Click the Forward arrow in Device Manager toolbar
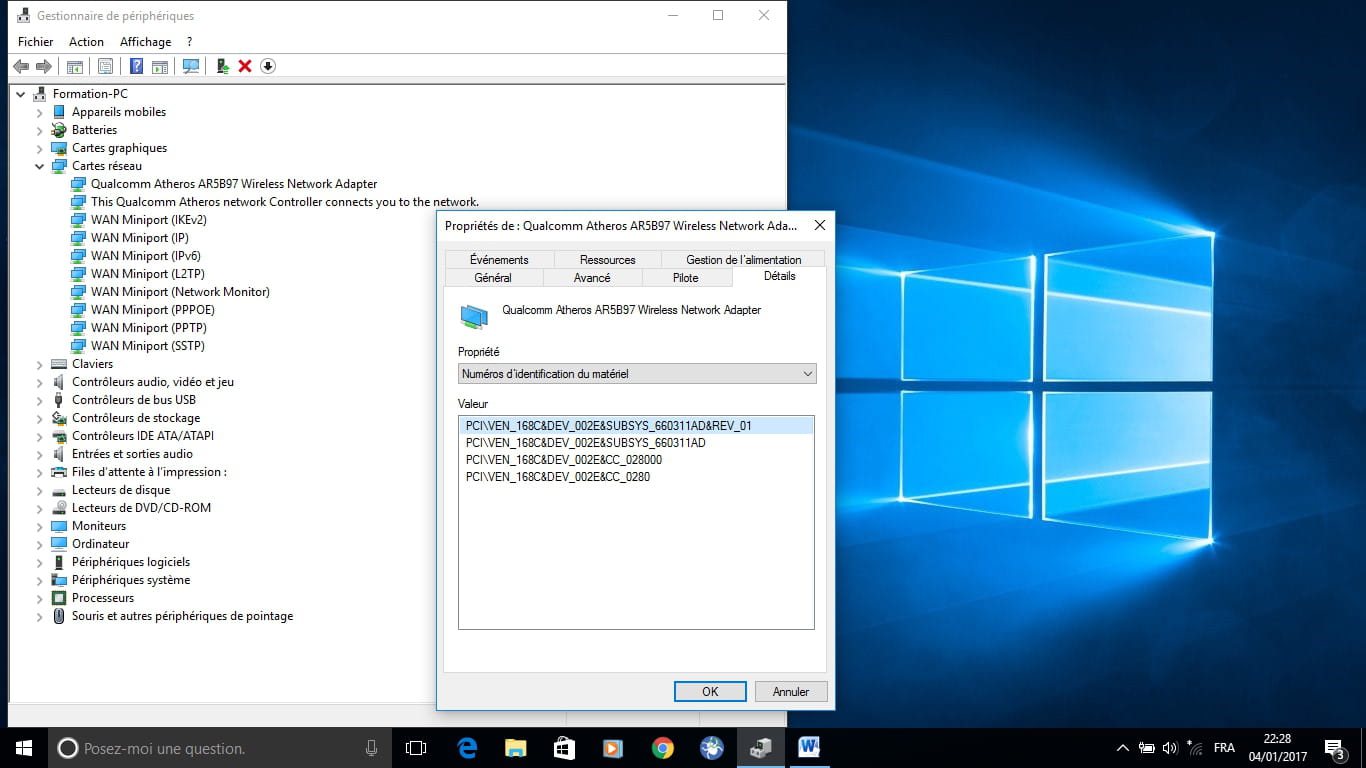The height and width of the screenshot is (768, 1366). (43, 66)
